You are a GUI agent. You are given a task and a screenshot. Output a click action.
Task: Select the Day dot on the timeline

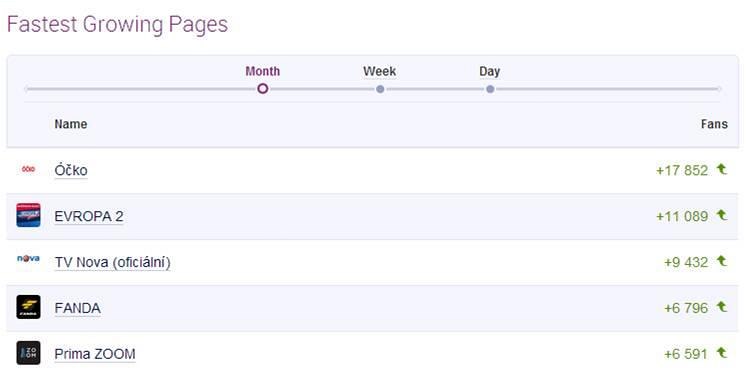pos(490,89)
